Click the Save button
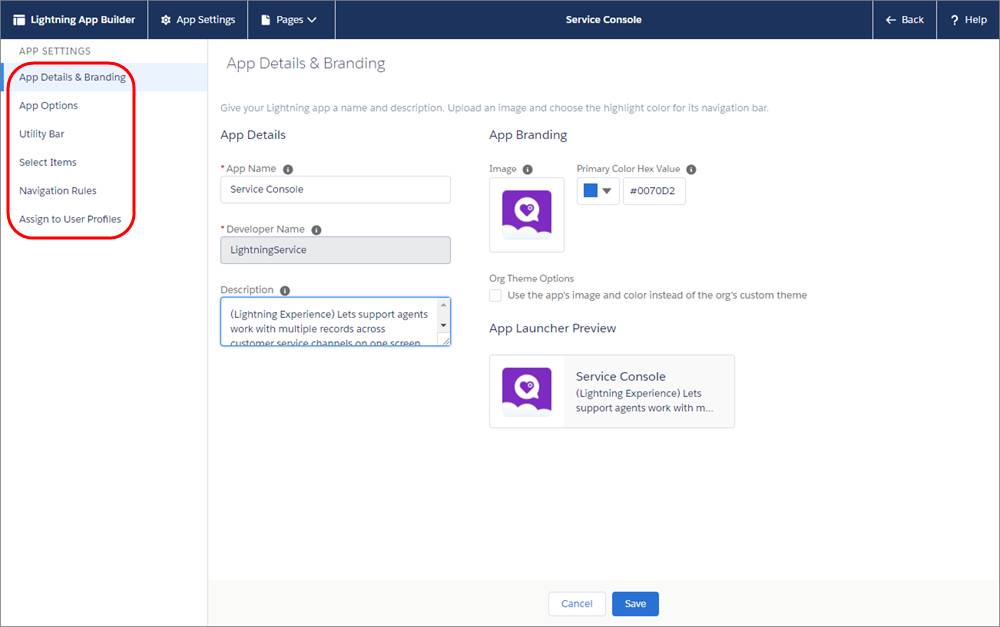Image resolution: width=1000 pixels, height=627 pixels. 635,604
